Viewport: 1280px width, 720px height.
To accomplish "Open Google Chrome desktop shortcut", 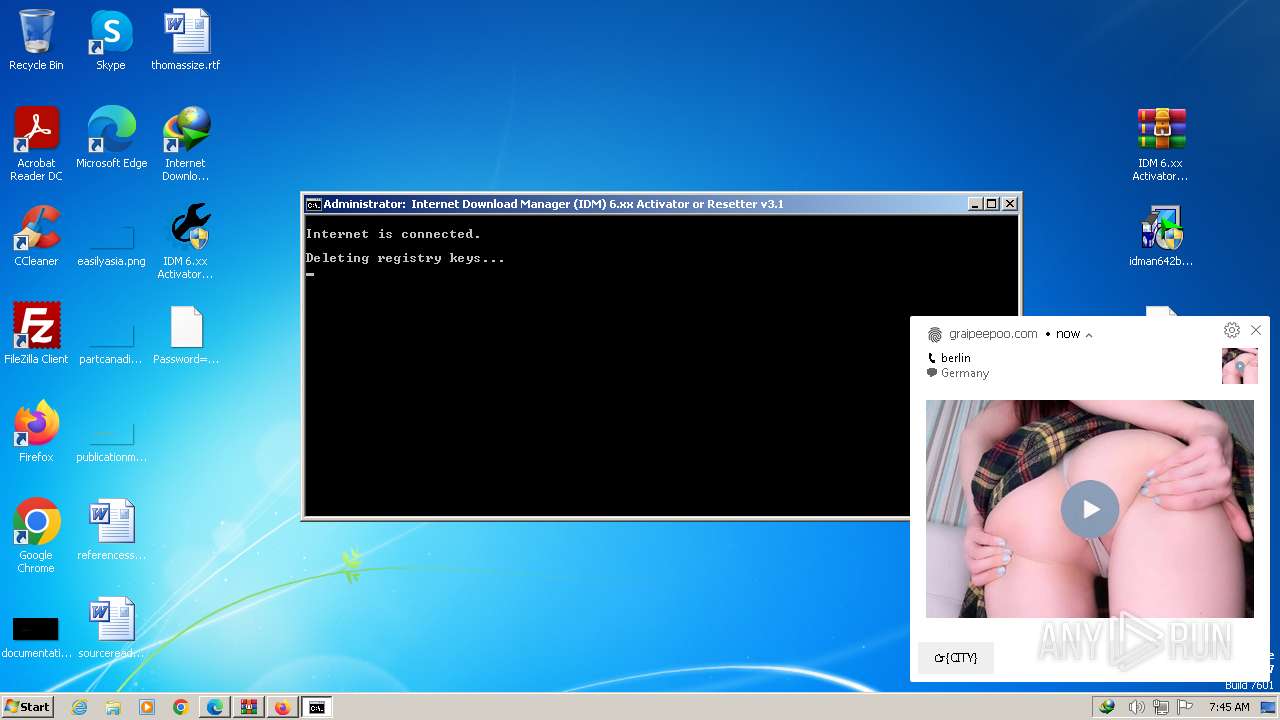I will click(x=36, y=536).
